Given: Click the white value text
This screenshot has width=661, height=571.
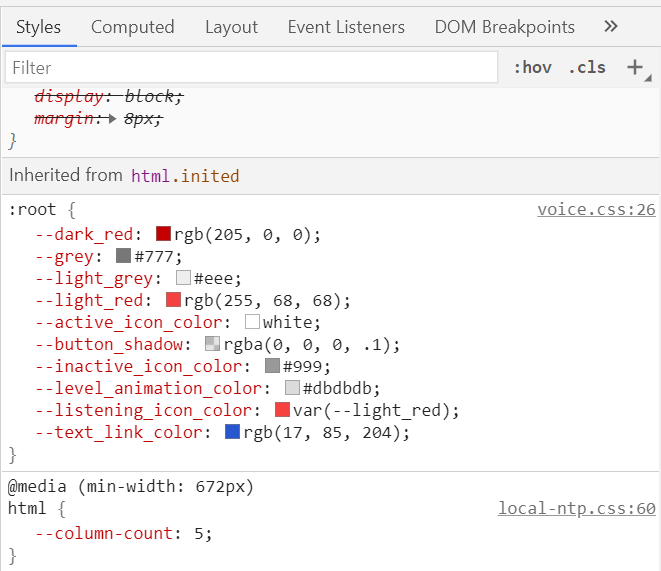Looking at the screenshot, I should click(x=288, y=322).
